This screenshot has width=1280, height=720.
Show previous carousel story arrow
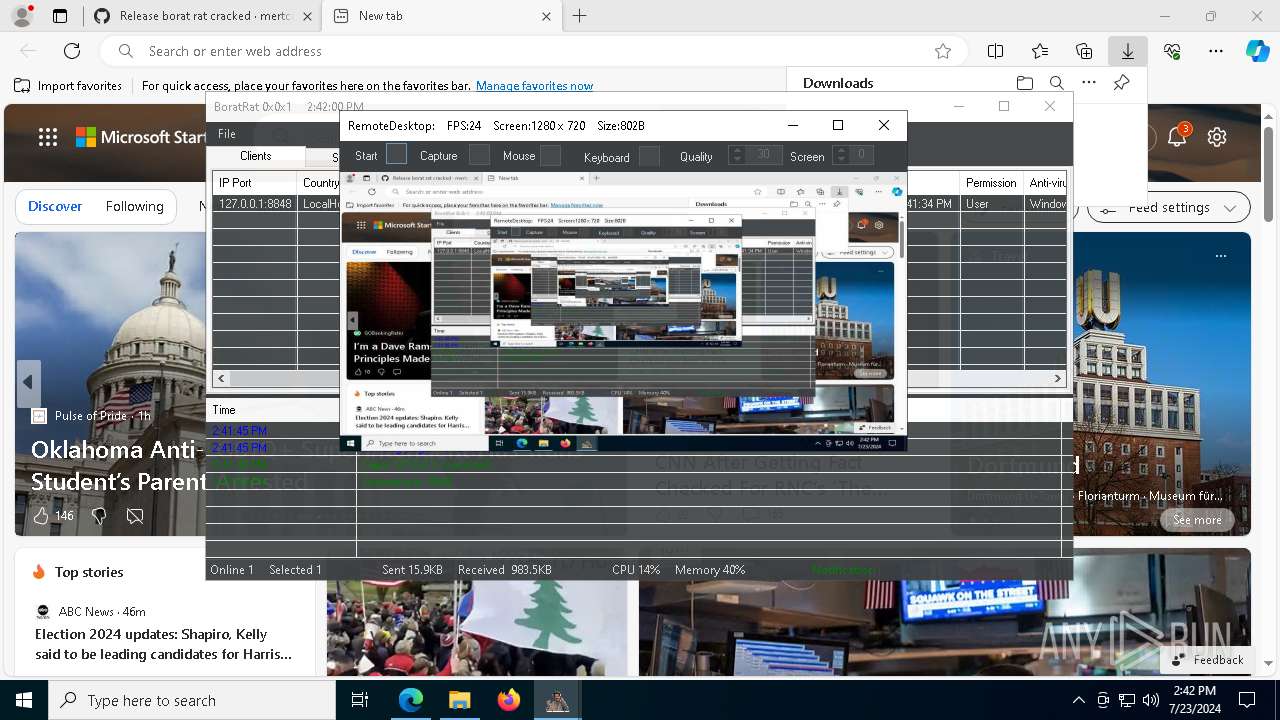coord(28,382)
